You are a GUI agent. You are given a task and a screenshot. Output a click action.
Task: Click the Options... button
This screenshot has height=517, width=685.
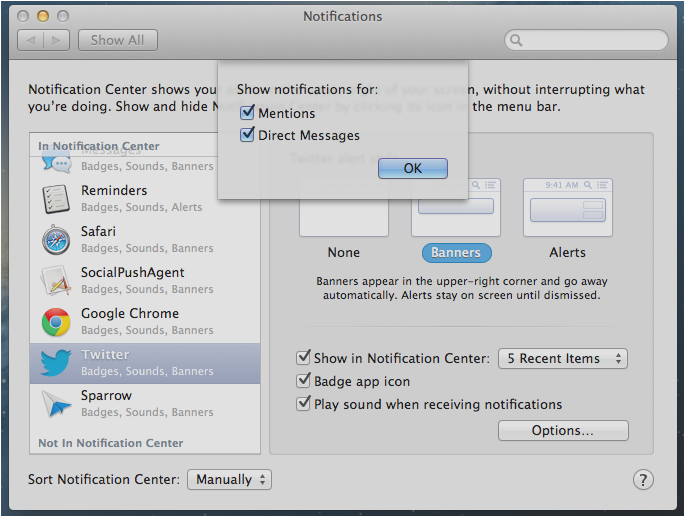(563, 430)
